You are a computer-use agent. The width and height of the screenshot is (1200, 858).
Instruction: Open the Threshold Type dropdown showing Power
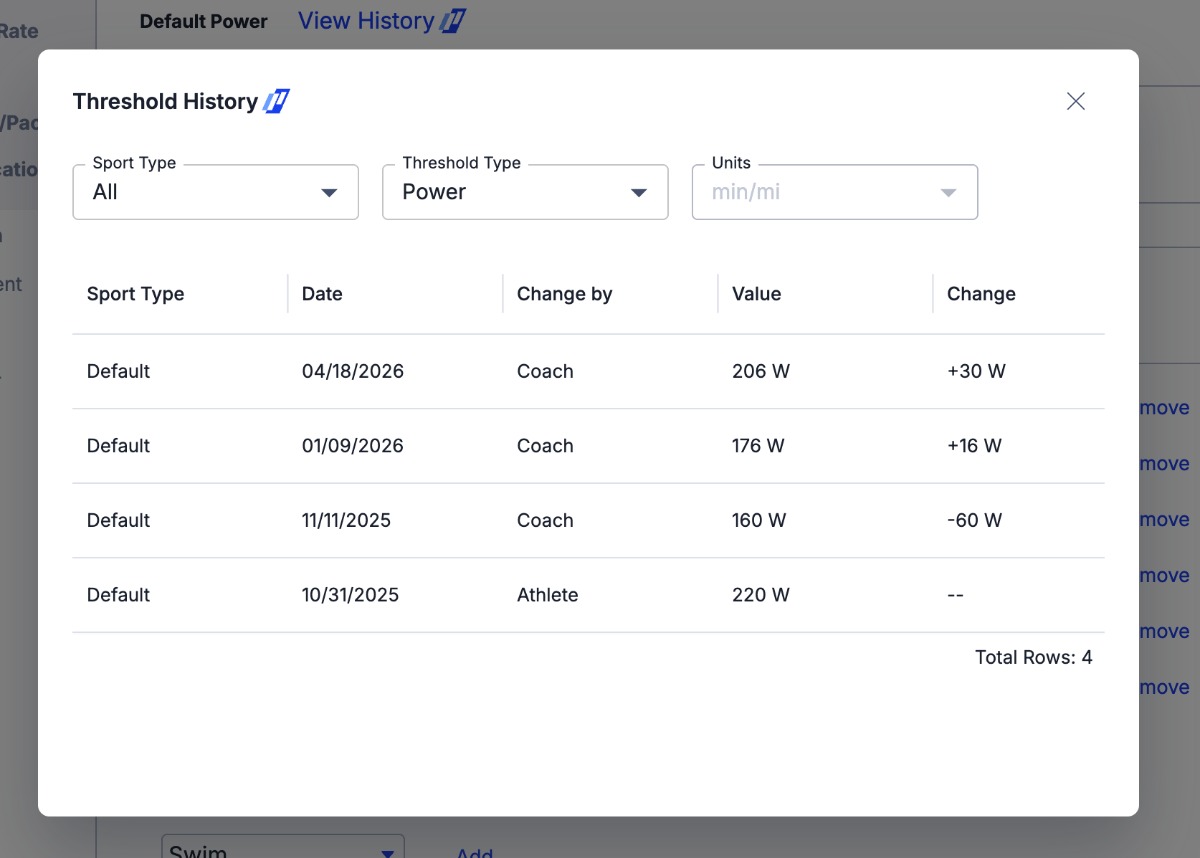pos(525,192)
